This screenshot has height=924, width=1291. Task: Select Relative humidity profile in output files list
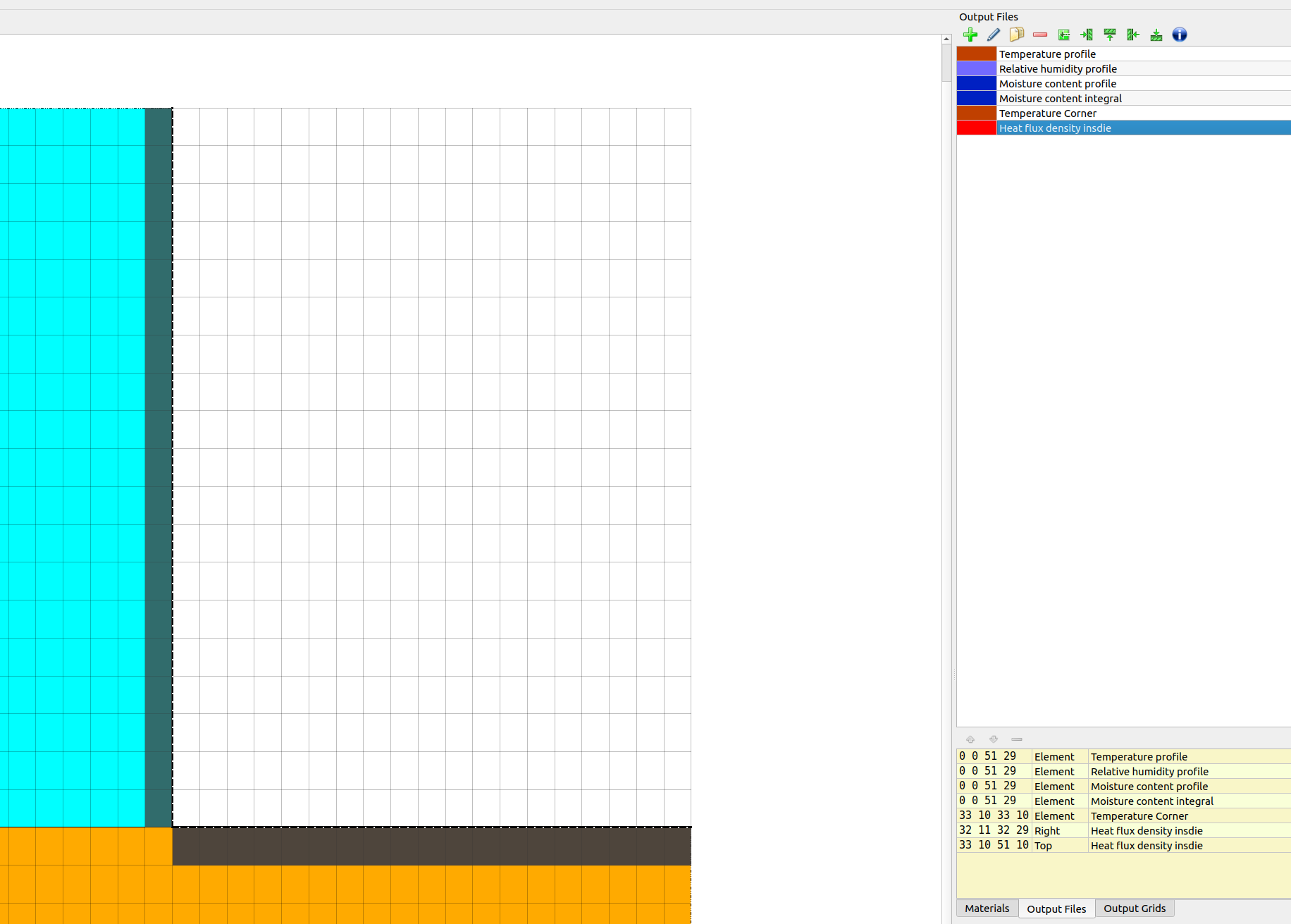click(1144, 69)
